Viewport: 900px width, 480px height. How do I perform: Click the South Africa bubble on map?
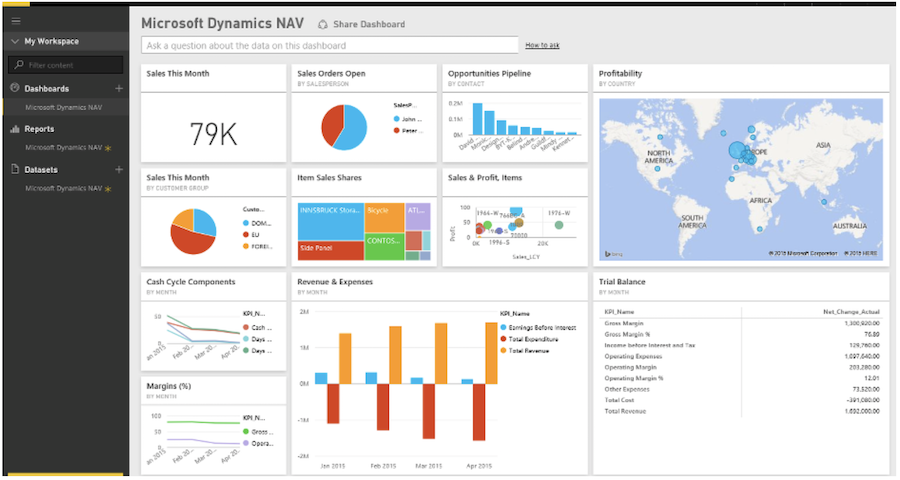(759, 229)
